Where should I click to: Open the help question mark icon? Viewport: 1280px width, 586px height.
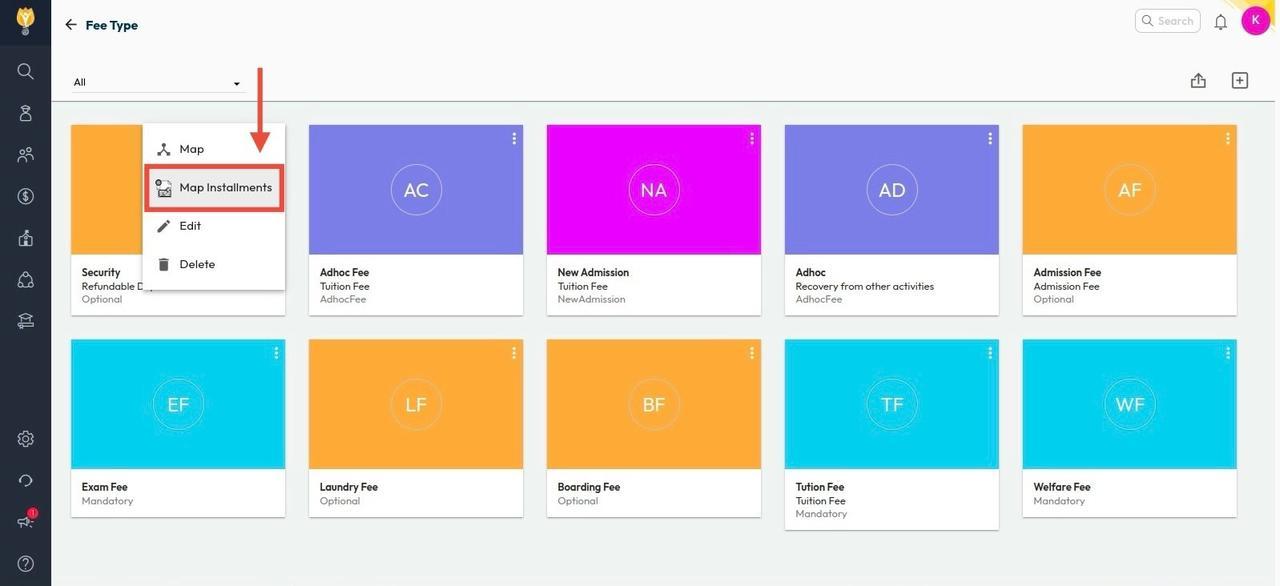tap(25, 564)
